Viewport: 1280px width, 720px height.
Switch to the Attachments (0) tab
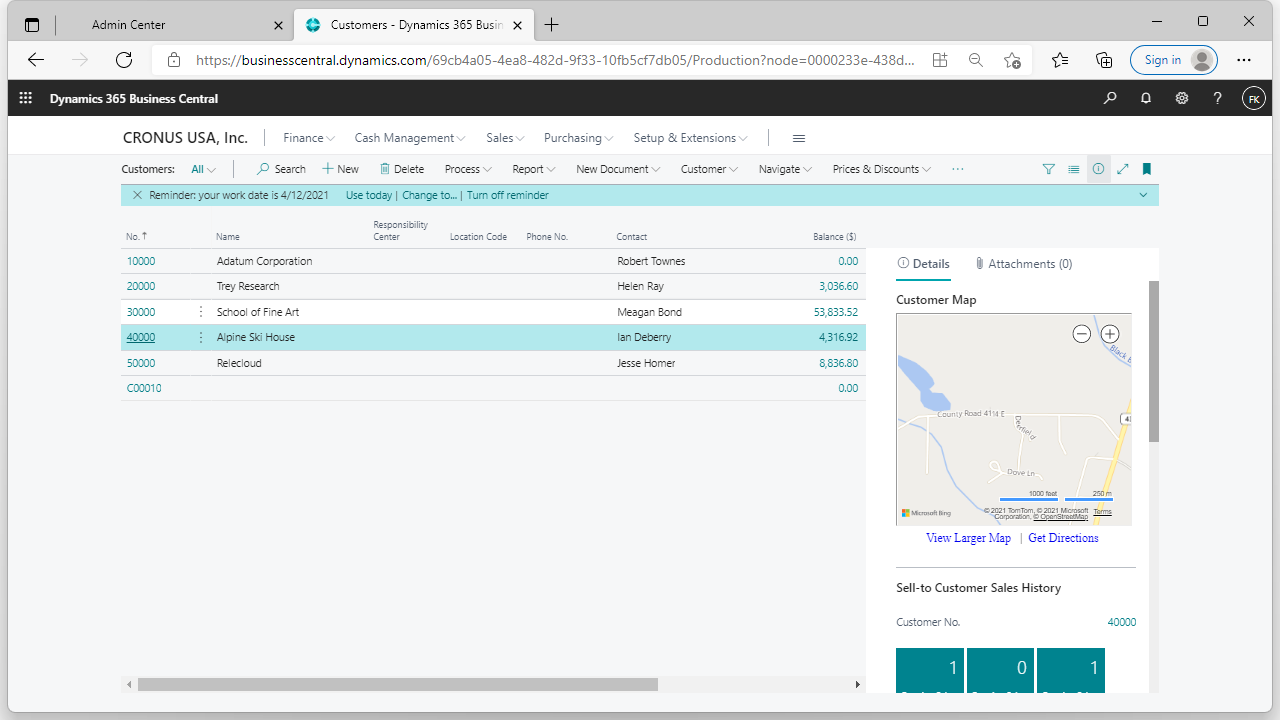click(1023, 264)
